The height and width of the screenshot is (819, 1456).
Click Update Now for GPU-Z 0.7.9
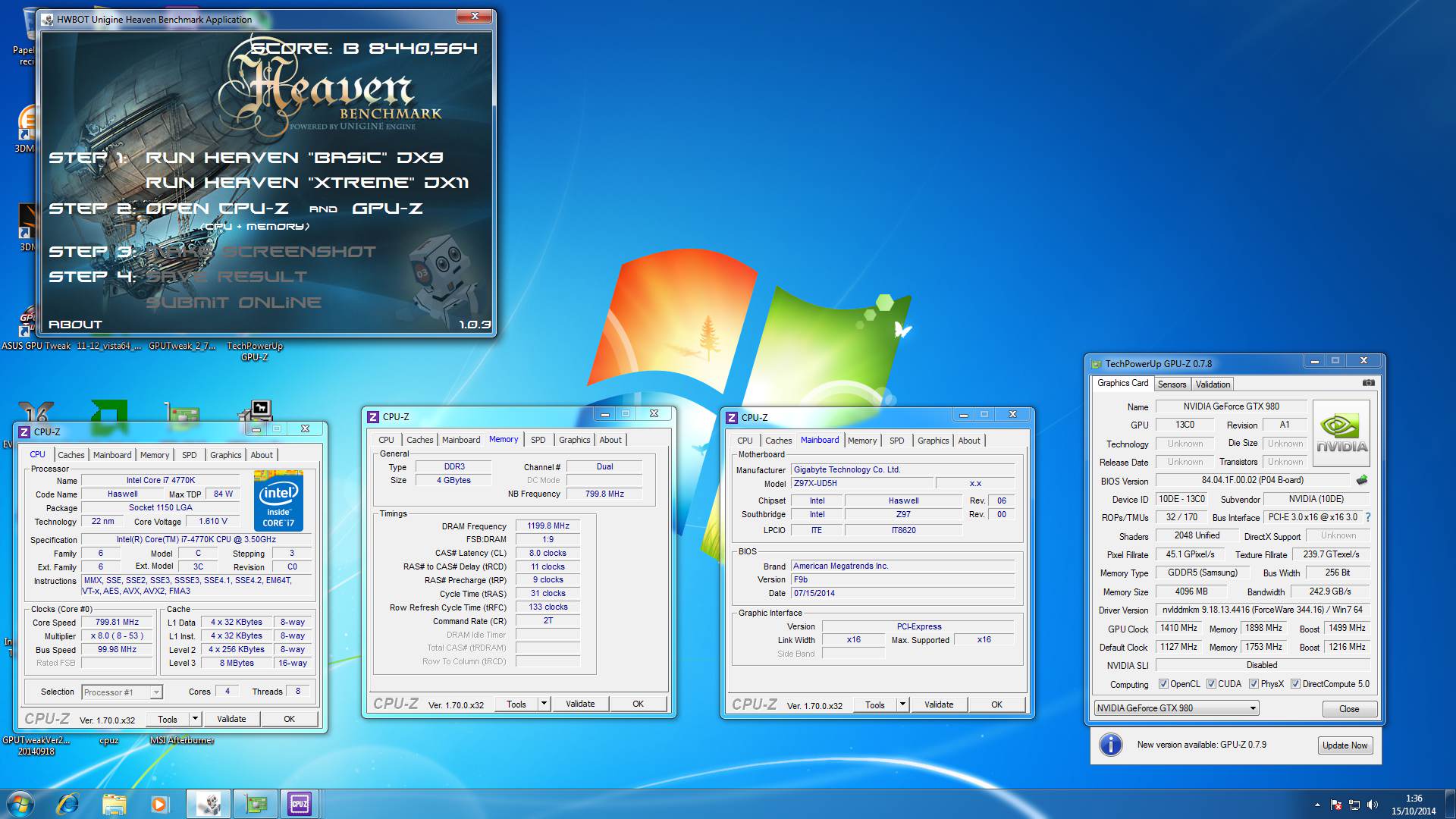click(x=1345, y=745)
